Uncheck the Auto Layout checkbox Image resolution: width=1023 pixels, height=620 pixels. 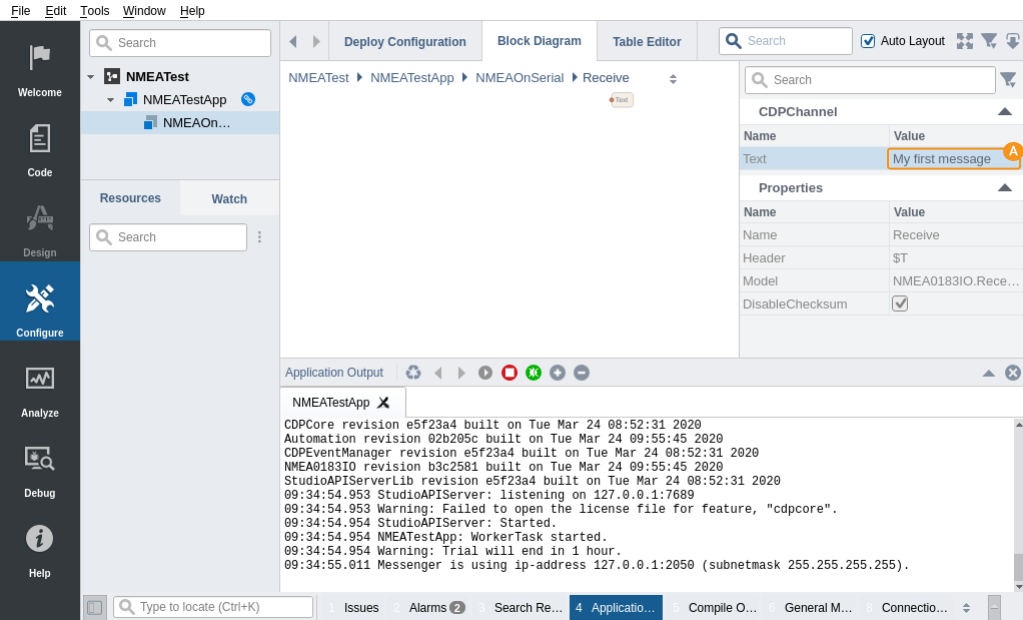tap(868, 41)
